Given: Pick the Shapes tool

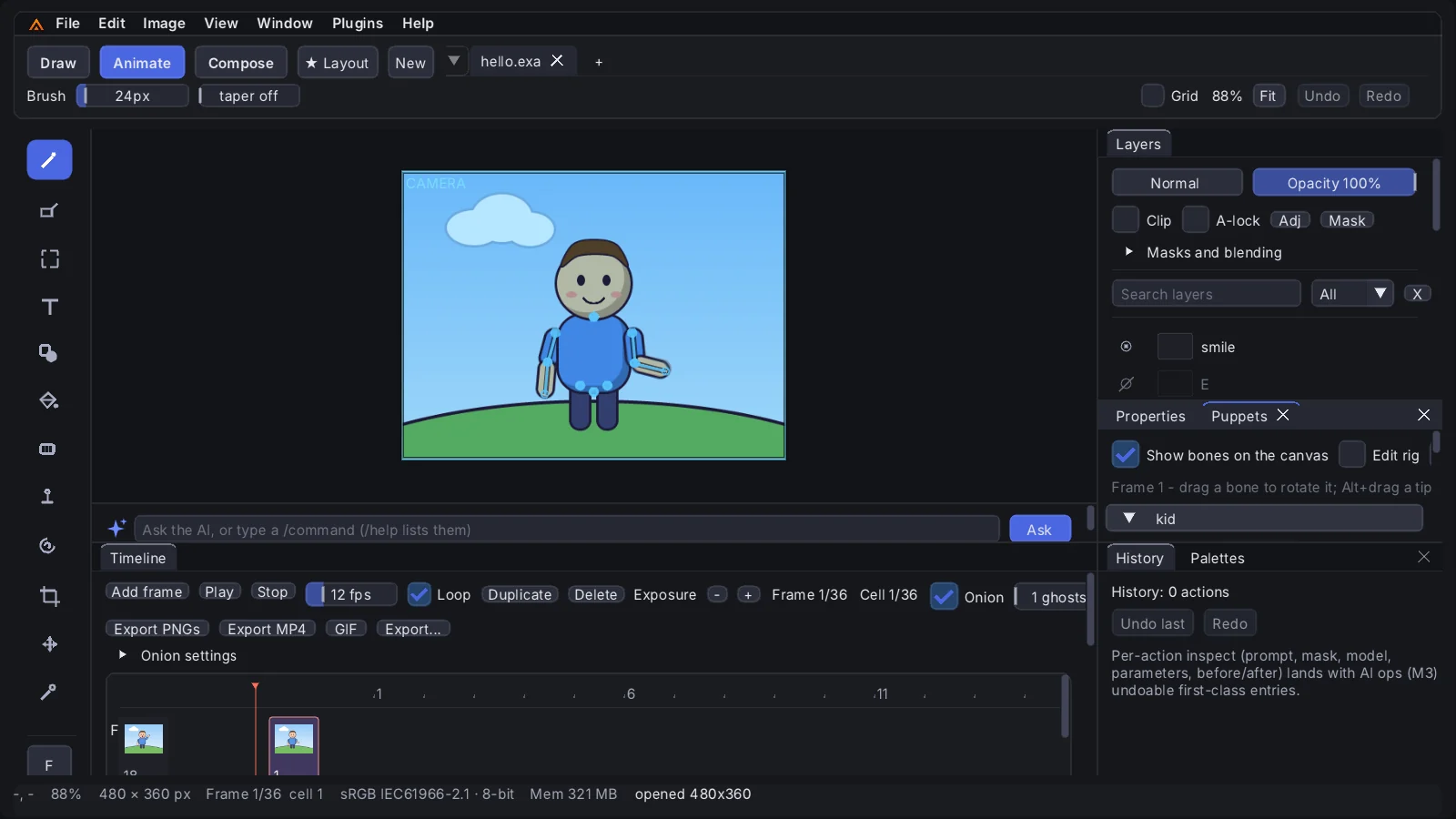Looking at the screenshot, I should 49,353.
